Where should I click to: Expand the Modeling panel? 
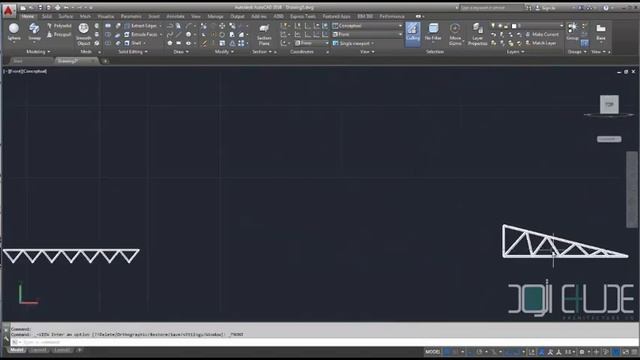click(x=38, y=52)
